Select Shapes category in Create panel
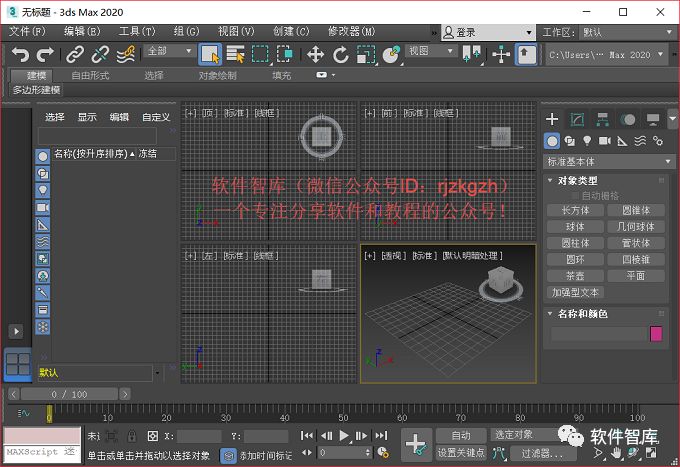 point(569,141)
